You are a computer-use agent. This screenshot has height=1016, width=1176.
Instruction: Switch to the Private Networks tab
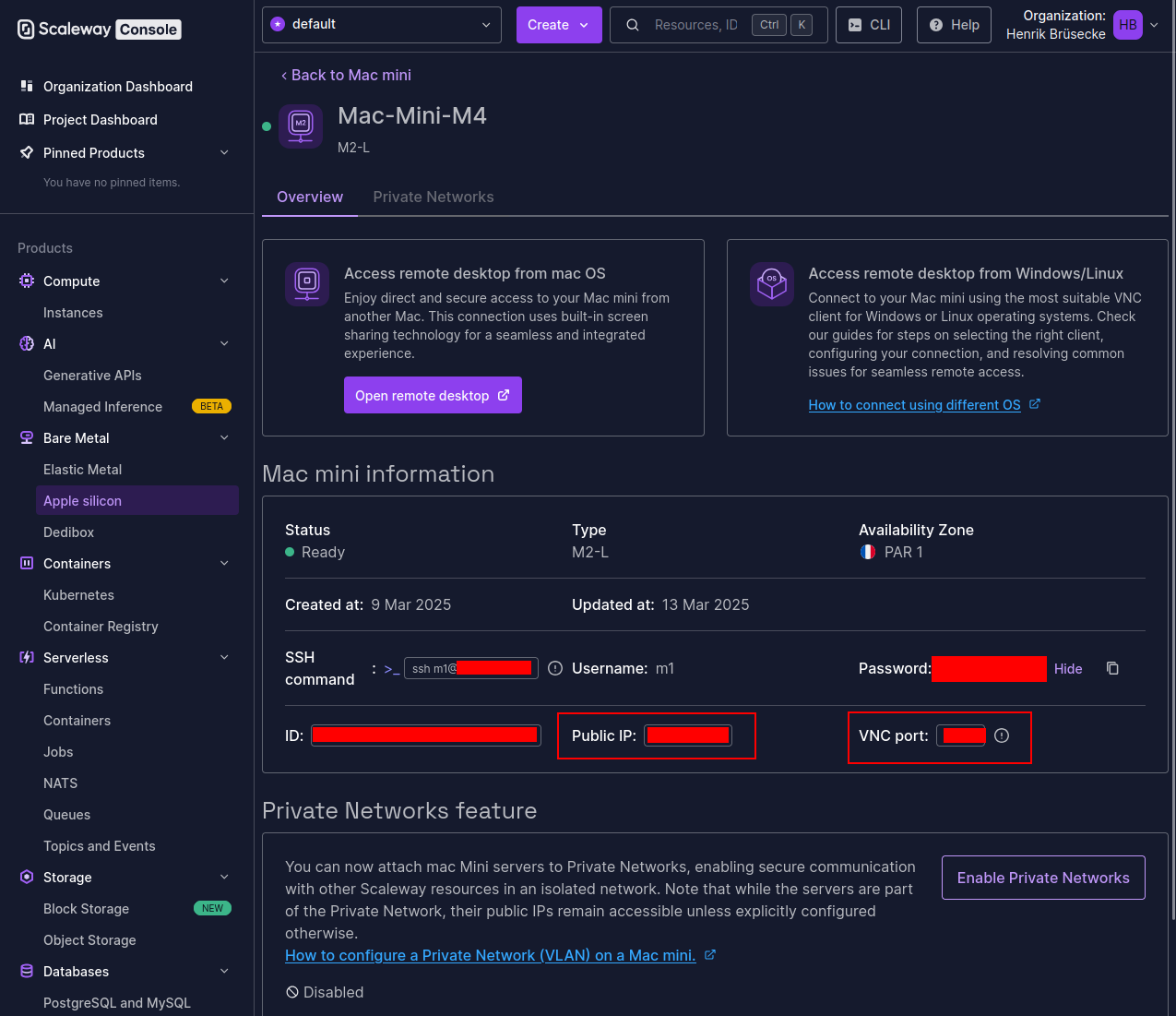point(434,197)
